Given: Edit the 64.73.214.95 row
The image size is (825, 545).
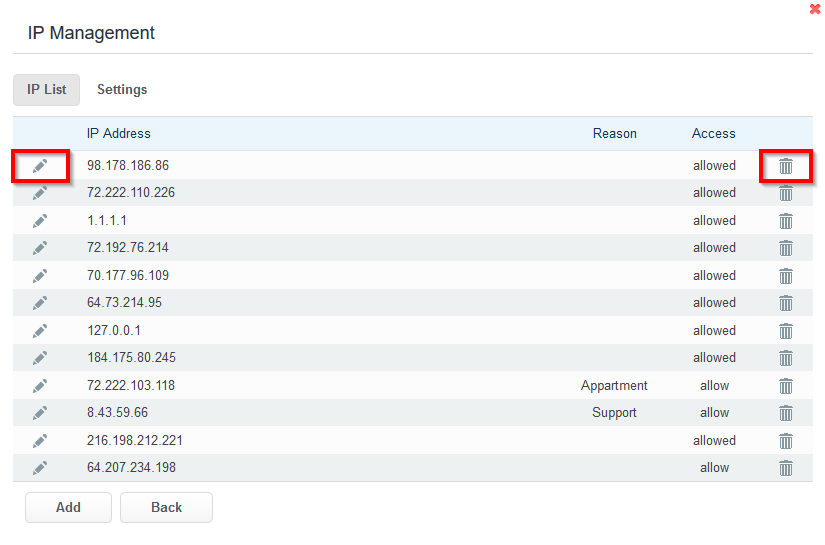Looking at the screenshot, I should pyautogui.click(x=40, y=303).
